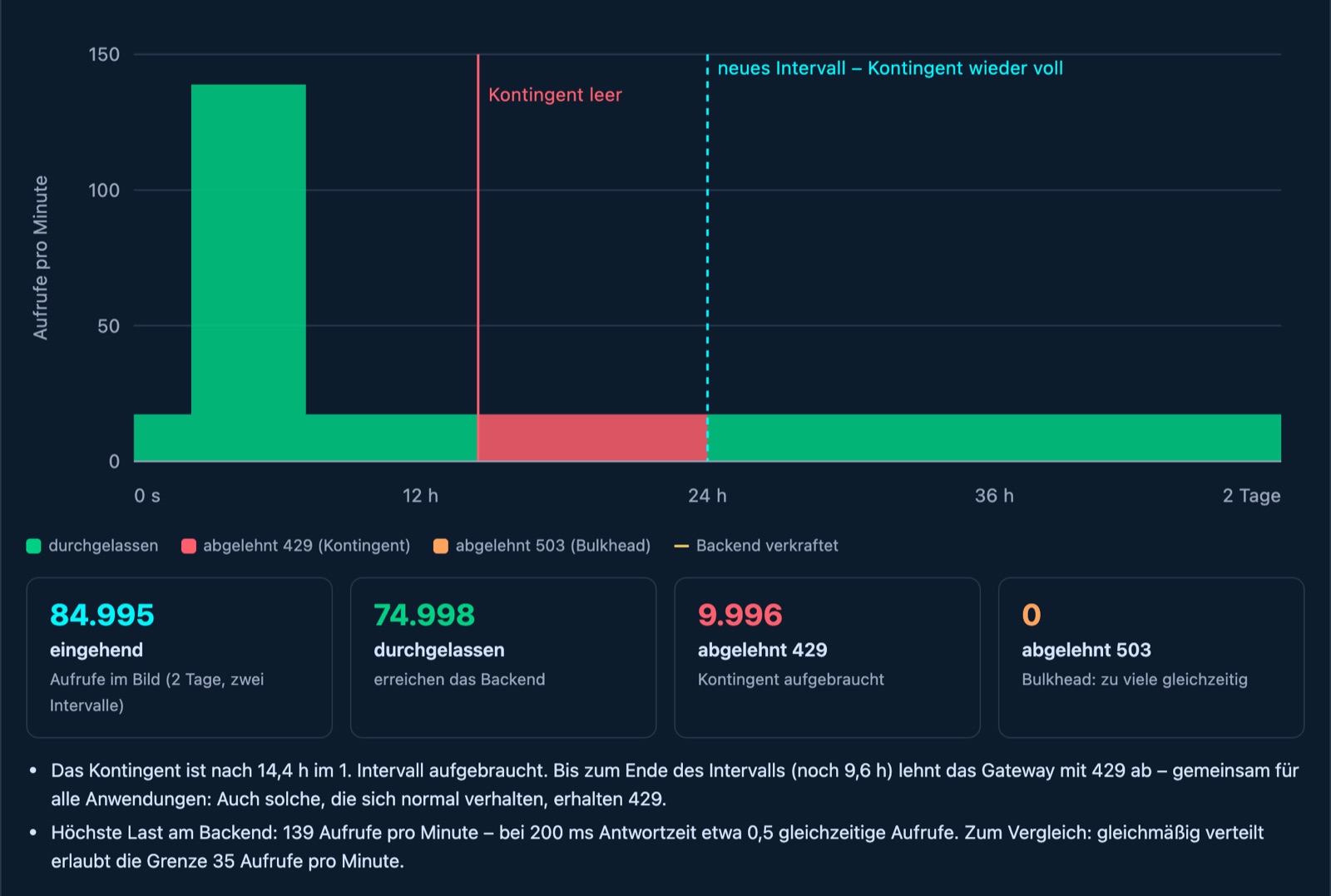Select the 'Backend verkraftet' legend label
This screenshot has width=1331, height=896.
767,546
